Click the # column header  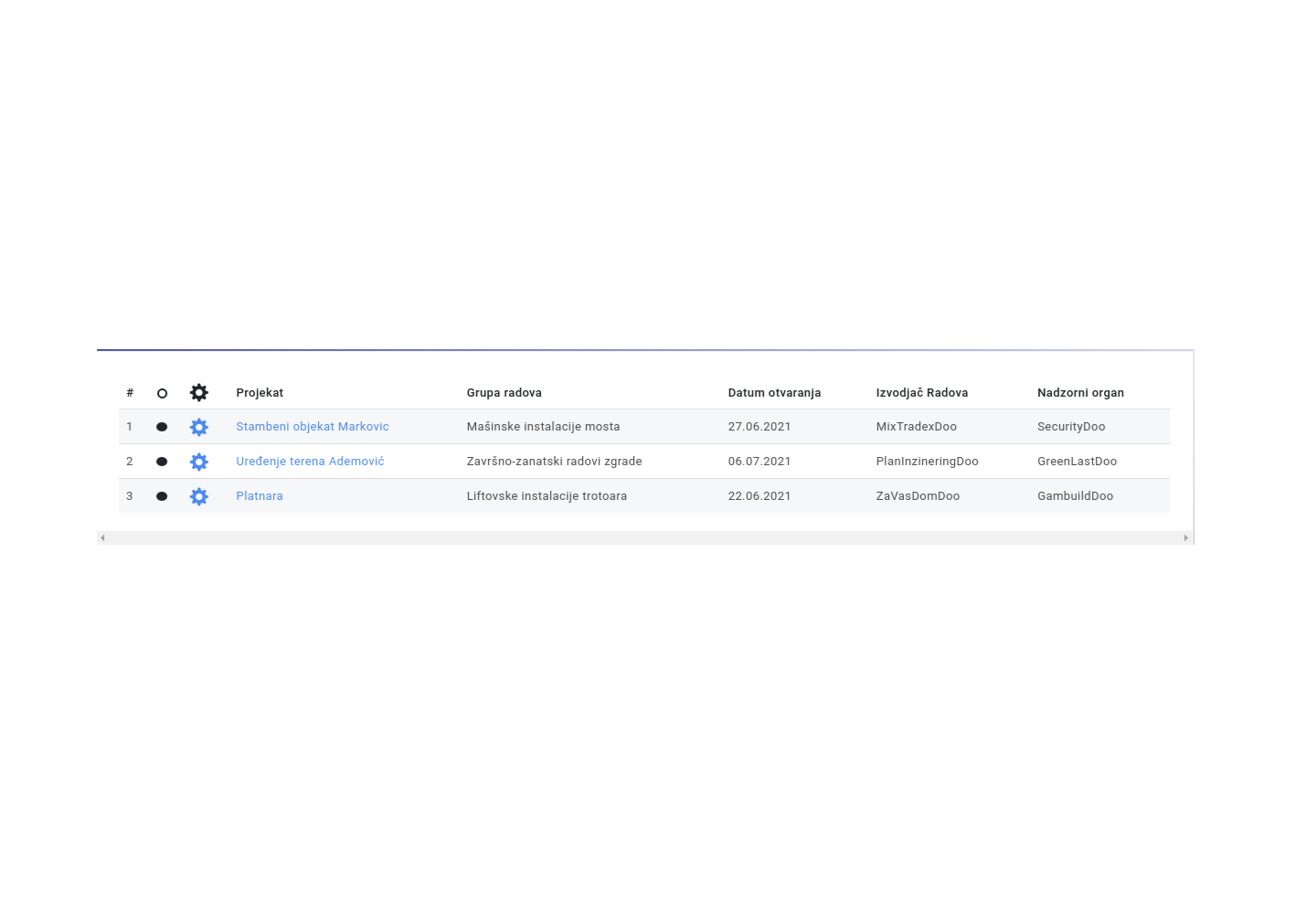[x=130, y=393]
